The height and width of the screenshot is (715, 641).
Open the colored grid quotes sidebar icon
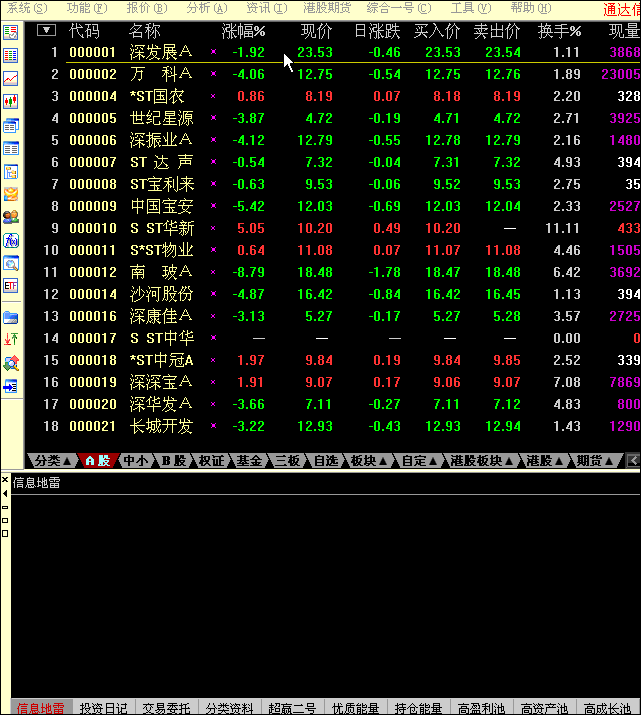(x=10, y=56)
